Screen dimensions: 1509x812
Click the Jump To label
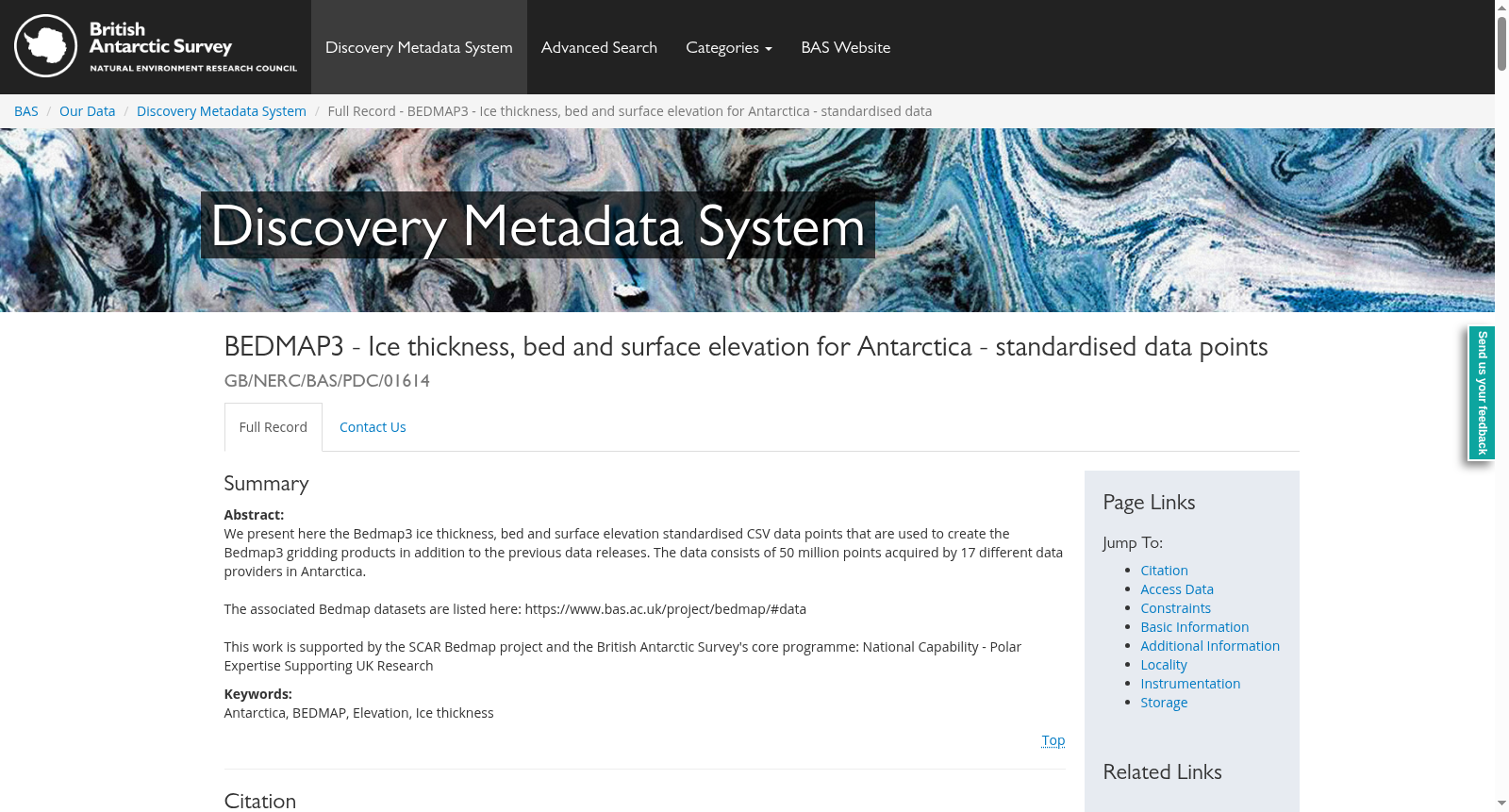[1133, 543]
